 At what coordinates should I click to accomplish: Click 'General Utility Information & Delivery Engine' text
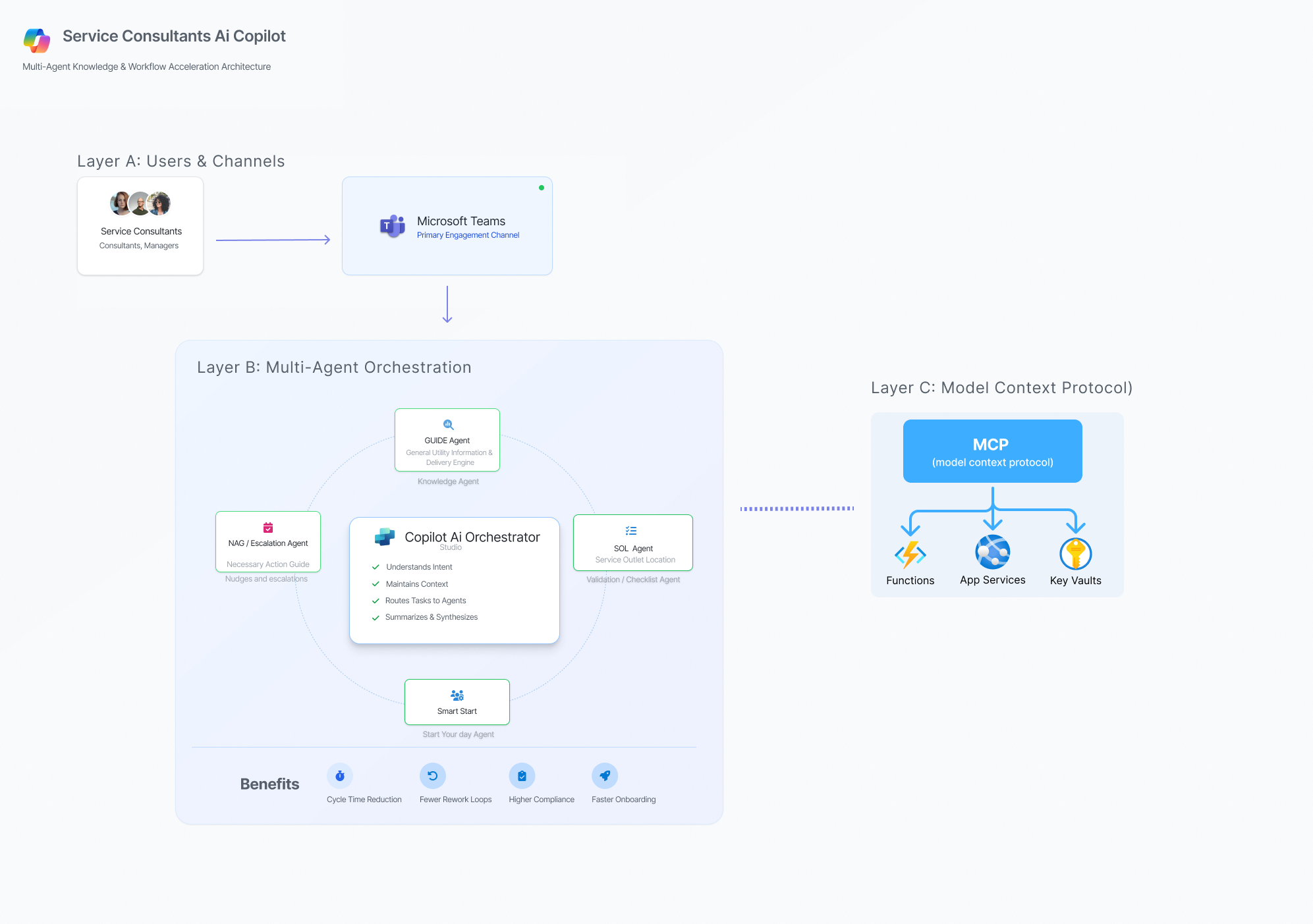click(x=449, y=458)
